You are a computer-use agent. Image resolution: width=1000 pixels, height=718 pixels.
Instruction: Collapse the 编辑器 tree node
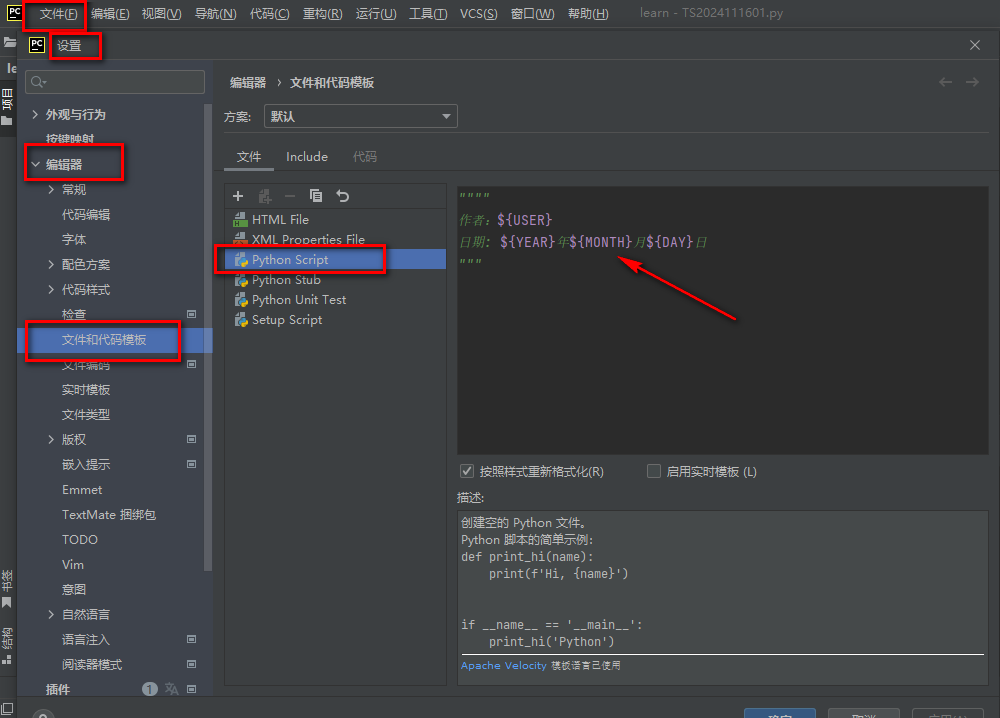coord(35,165)
